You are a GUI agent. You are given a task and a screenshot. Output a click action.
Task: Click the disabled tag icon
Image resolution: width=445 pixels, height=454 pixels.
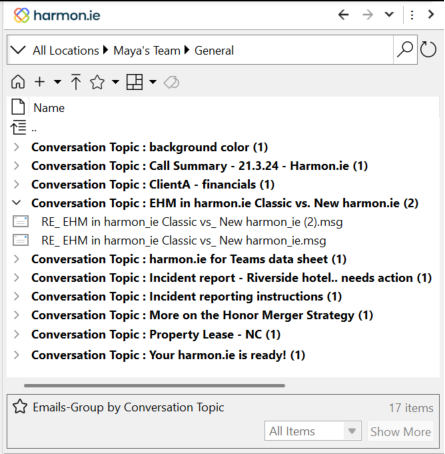click(171, 82)
